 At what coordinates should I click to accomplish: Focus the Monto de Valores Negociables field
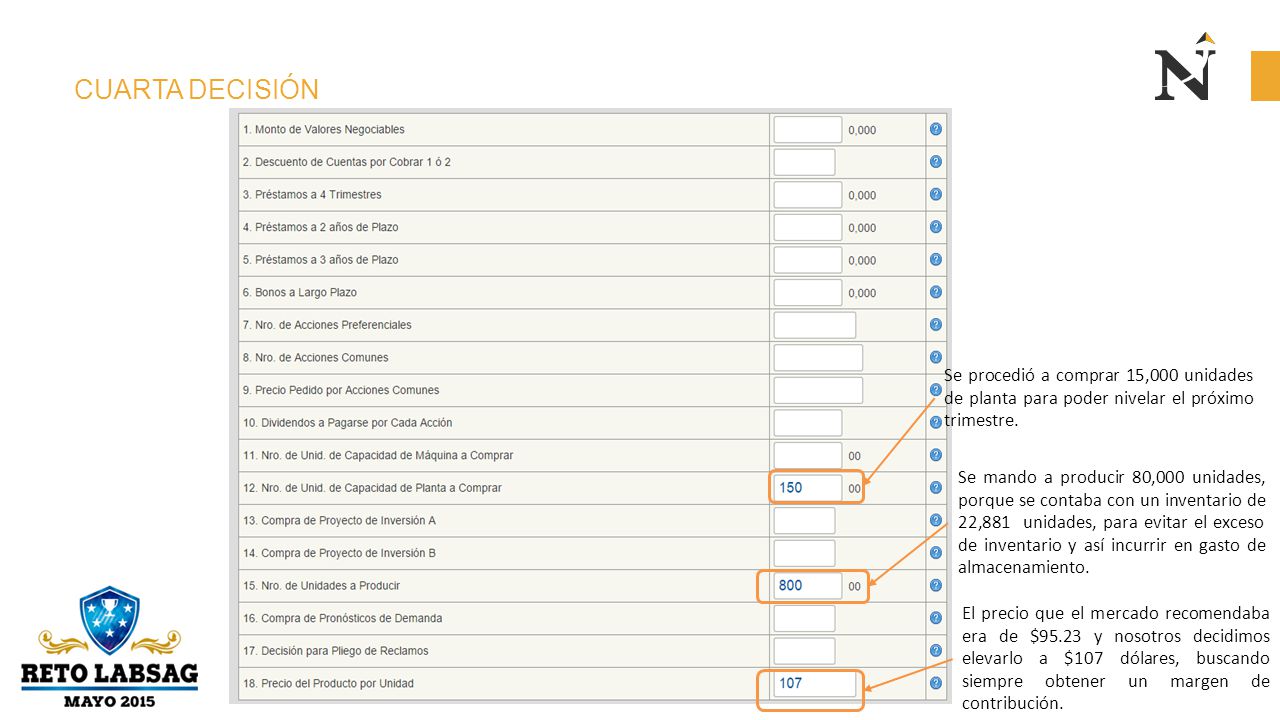pos(808,129)
